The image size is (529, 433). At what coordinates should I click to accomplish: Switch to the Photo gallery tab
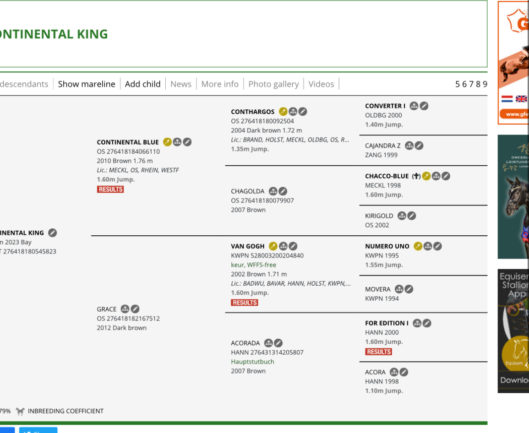pos(274,84)
